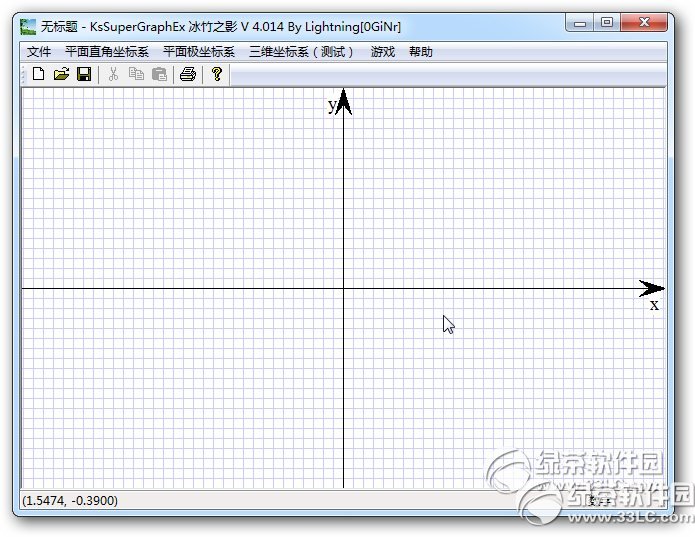Click the origin of the coordinate axes
695x537 pixels.
[344, 288]
